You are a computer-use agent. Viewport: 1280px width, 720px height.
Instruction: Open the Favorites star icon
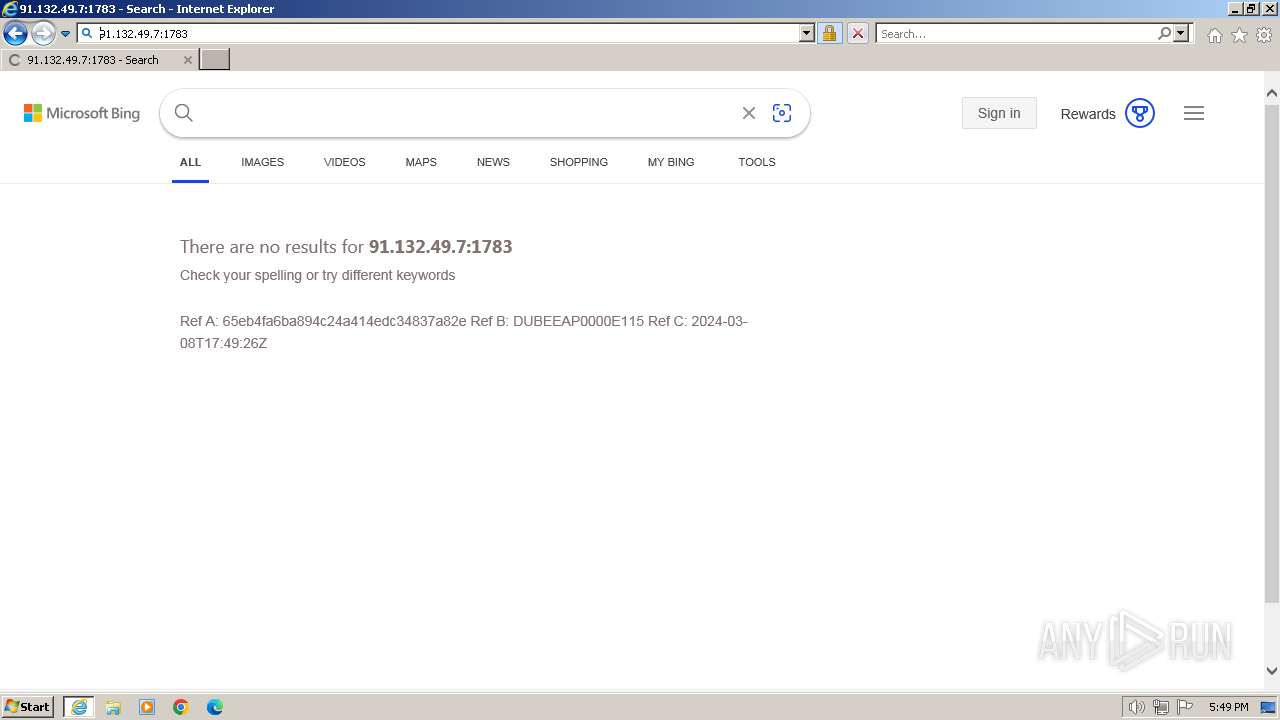pyautogui.click(x=1239, y=35)
